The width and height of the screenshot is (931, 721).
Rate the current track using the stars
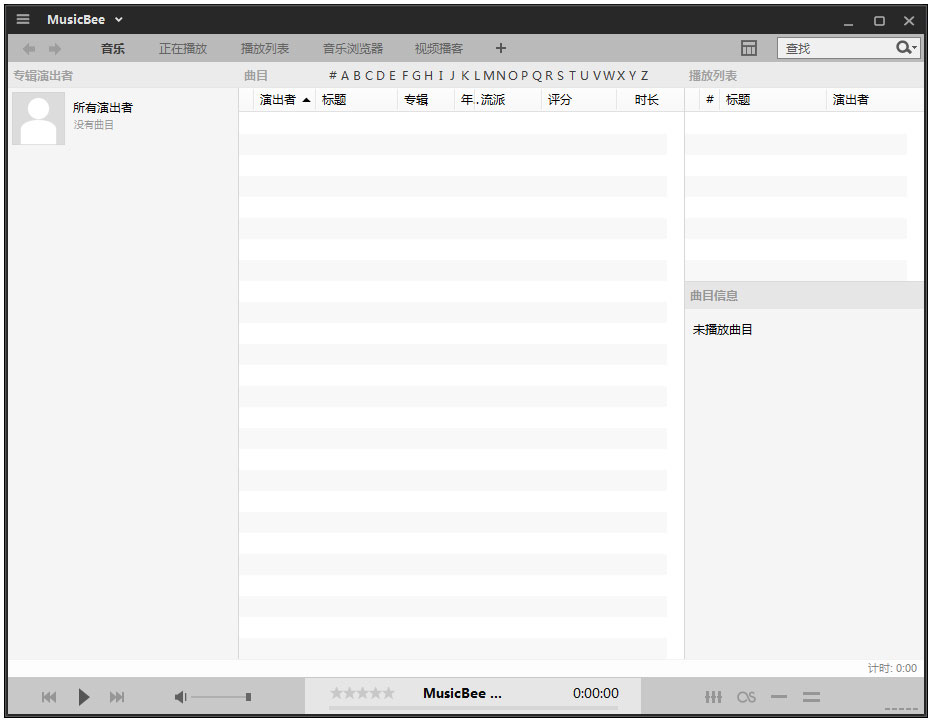(362, 691)
